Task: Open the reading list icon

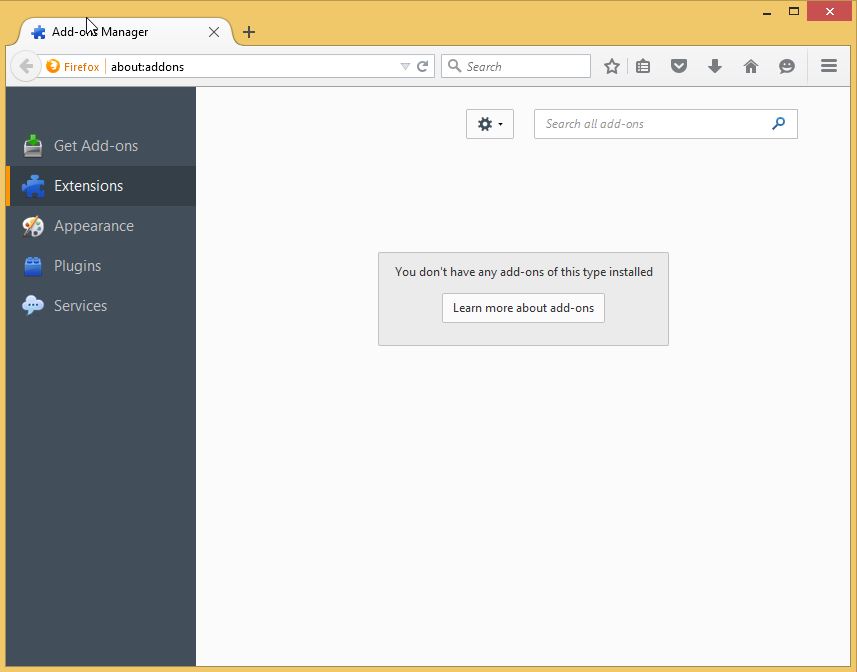Action: click(643, 66)
